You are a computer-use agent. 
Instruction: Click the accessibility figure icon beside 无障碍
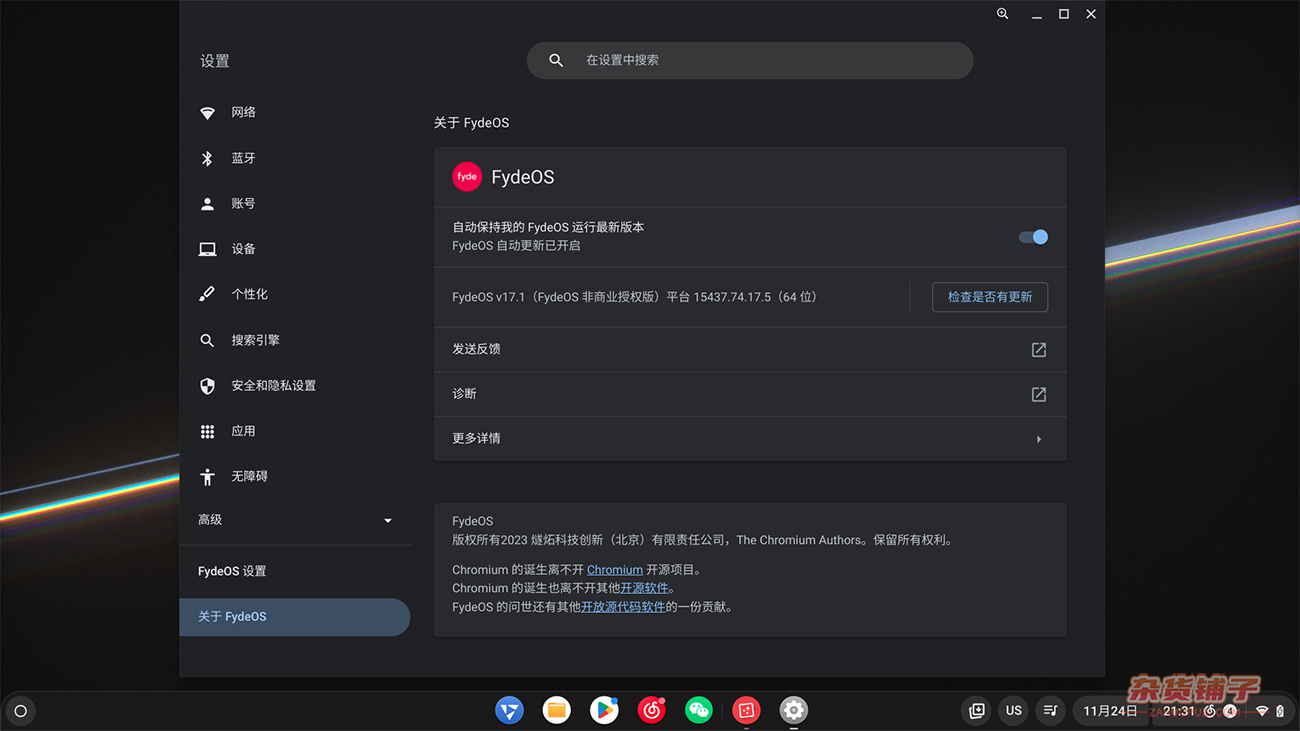click(207, 477)
